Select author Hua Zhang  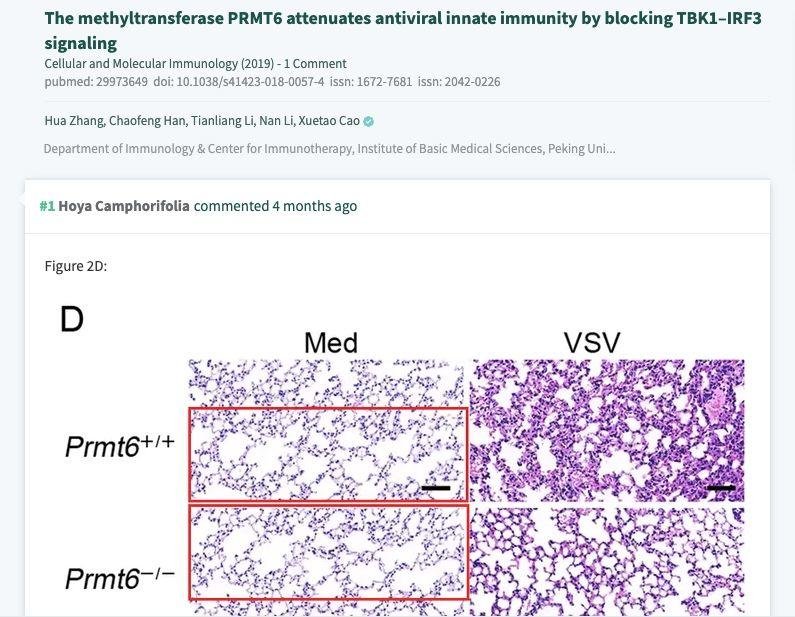[72, 122]
